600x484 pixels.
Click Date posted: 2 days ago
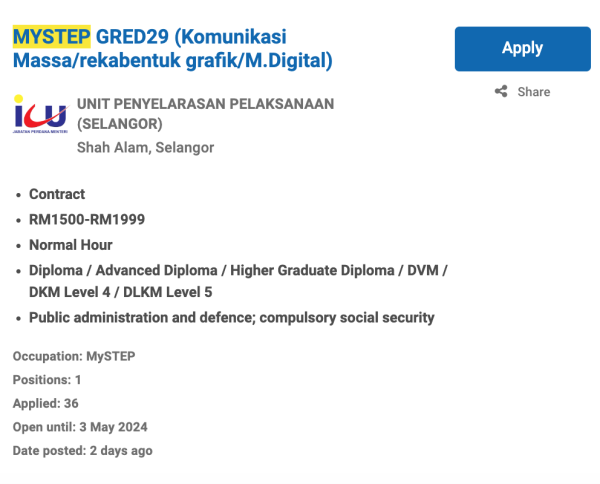tap(82, 451)
